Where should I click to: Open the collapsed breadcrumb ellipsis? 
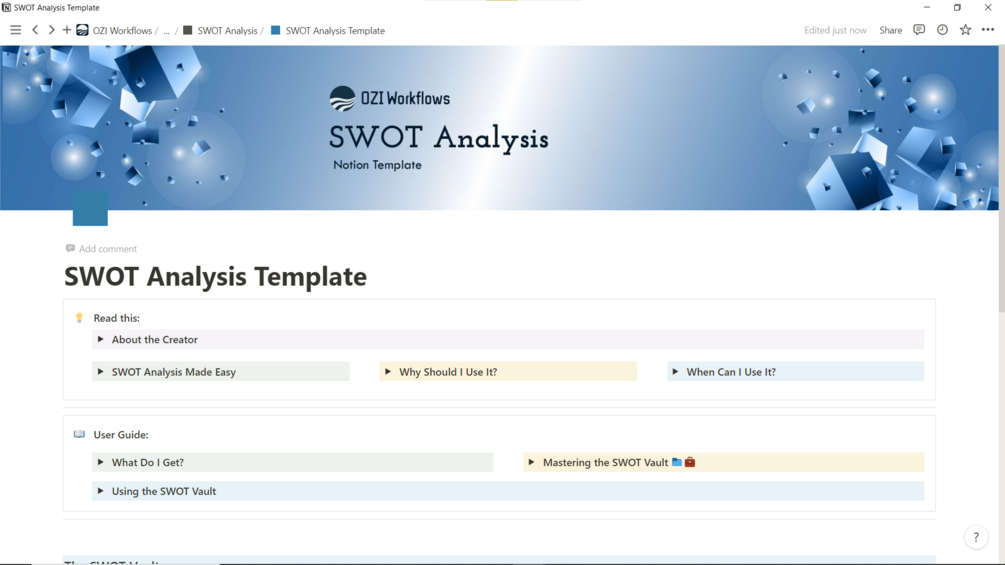click(167, 31)
